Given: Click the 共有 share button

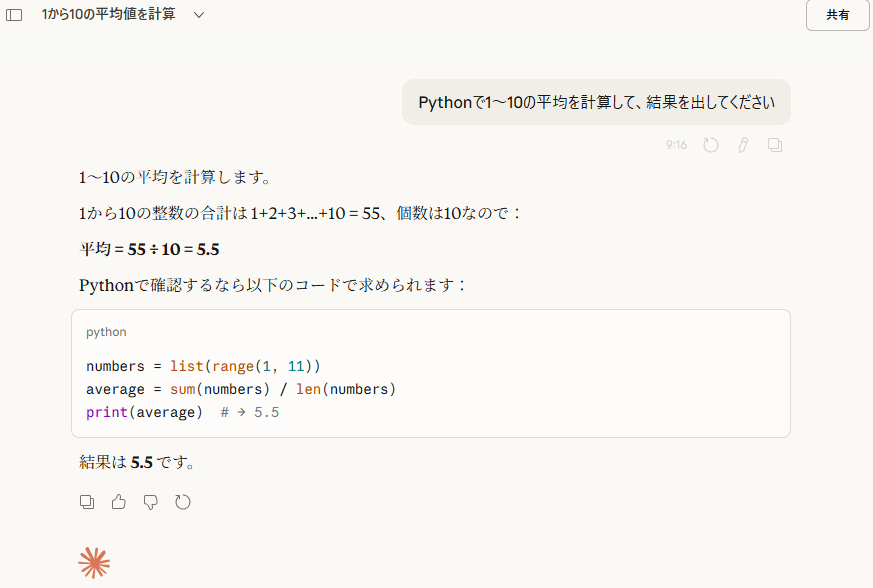Looking at the screenshot, I should coord(837,15).
